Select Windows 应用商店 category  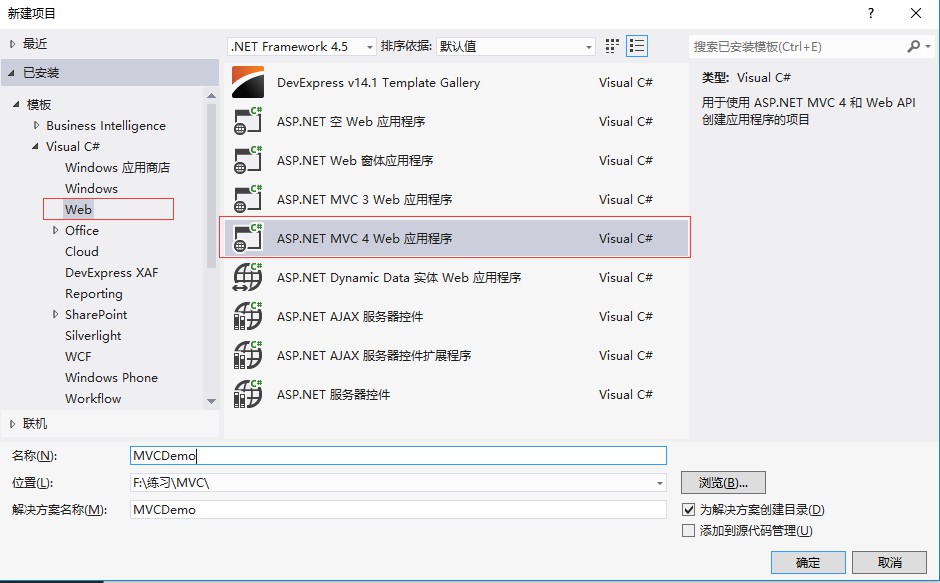(x=118, y=167)
